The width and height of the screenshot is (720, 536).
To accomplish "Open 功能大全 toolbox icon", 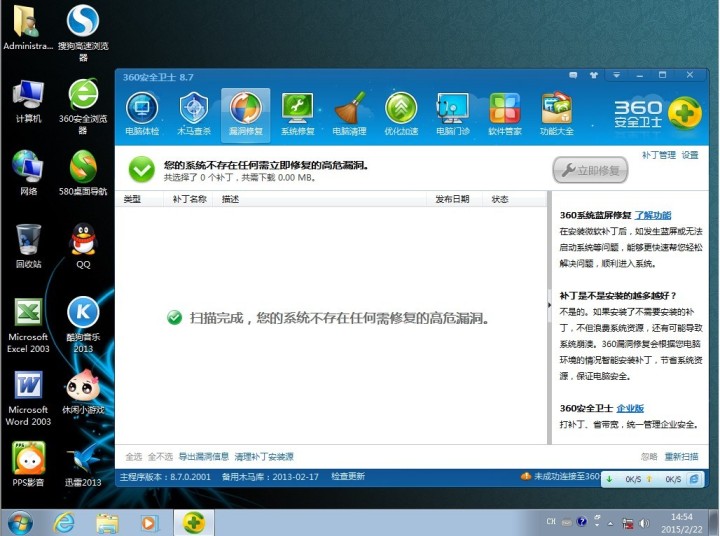I will coord(557,114).
